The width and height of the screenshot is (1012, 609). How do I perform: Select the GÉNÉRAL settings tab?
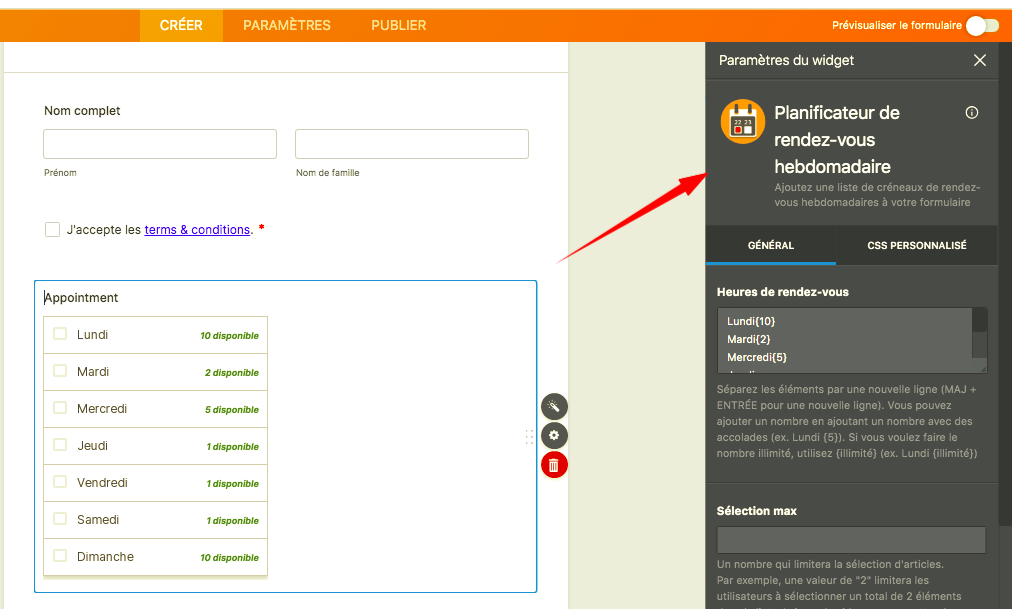[771, 245]
